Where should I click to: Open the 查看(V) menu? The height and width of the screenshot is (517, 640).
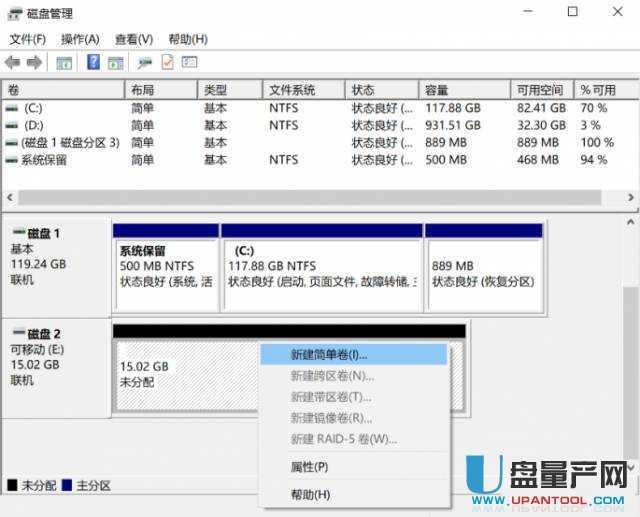coord(133,39)
